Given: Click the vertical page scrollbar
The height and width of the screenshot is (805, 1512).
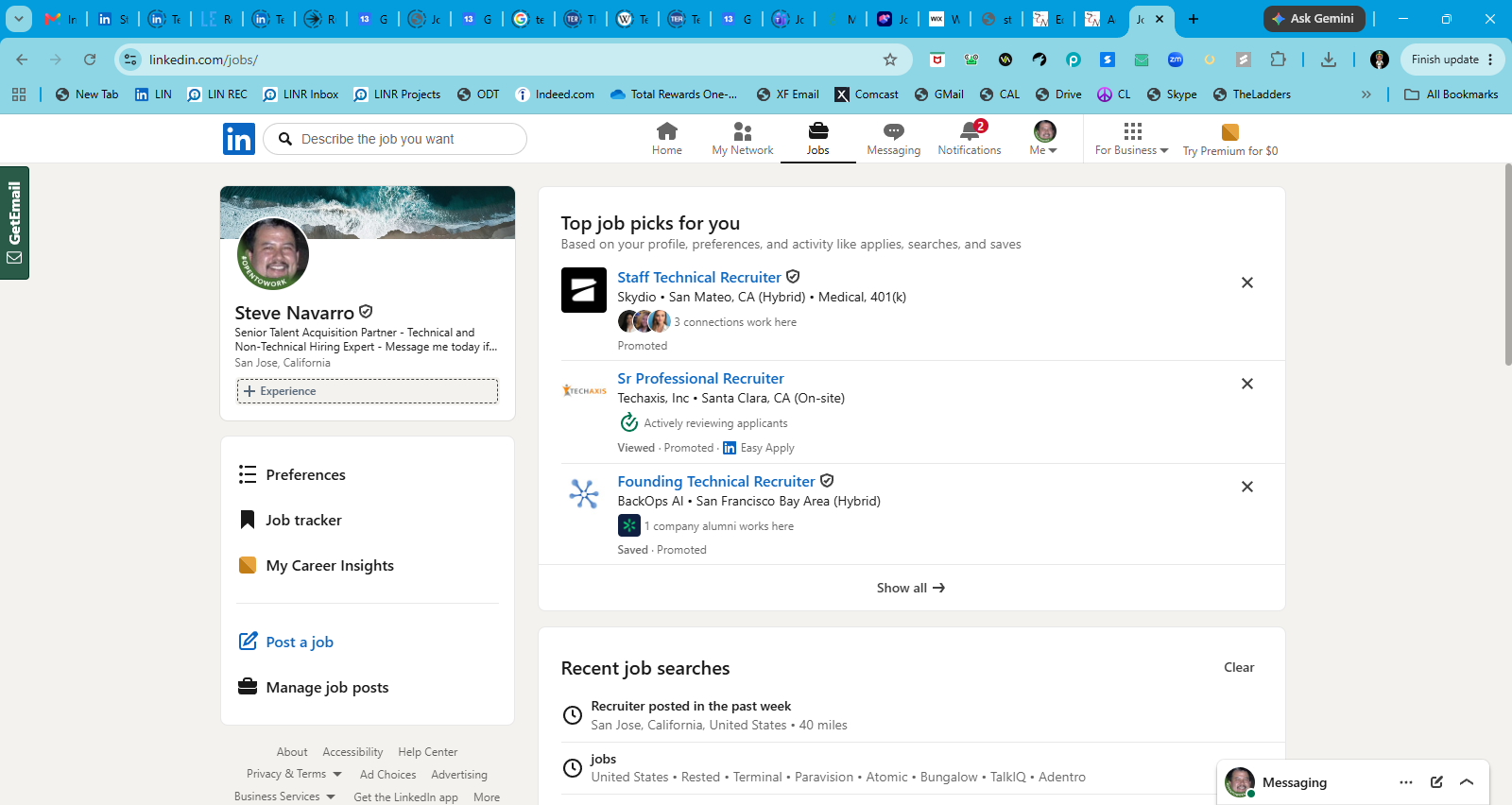Looking at the screenshot, I should pyautogui.click(x=1508, y=265).
